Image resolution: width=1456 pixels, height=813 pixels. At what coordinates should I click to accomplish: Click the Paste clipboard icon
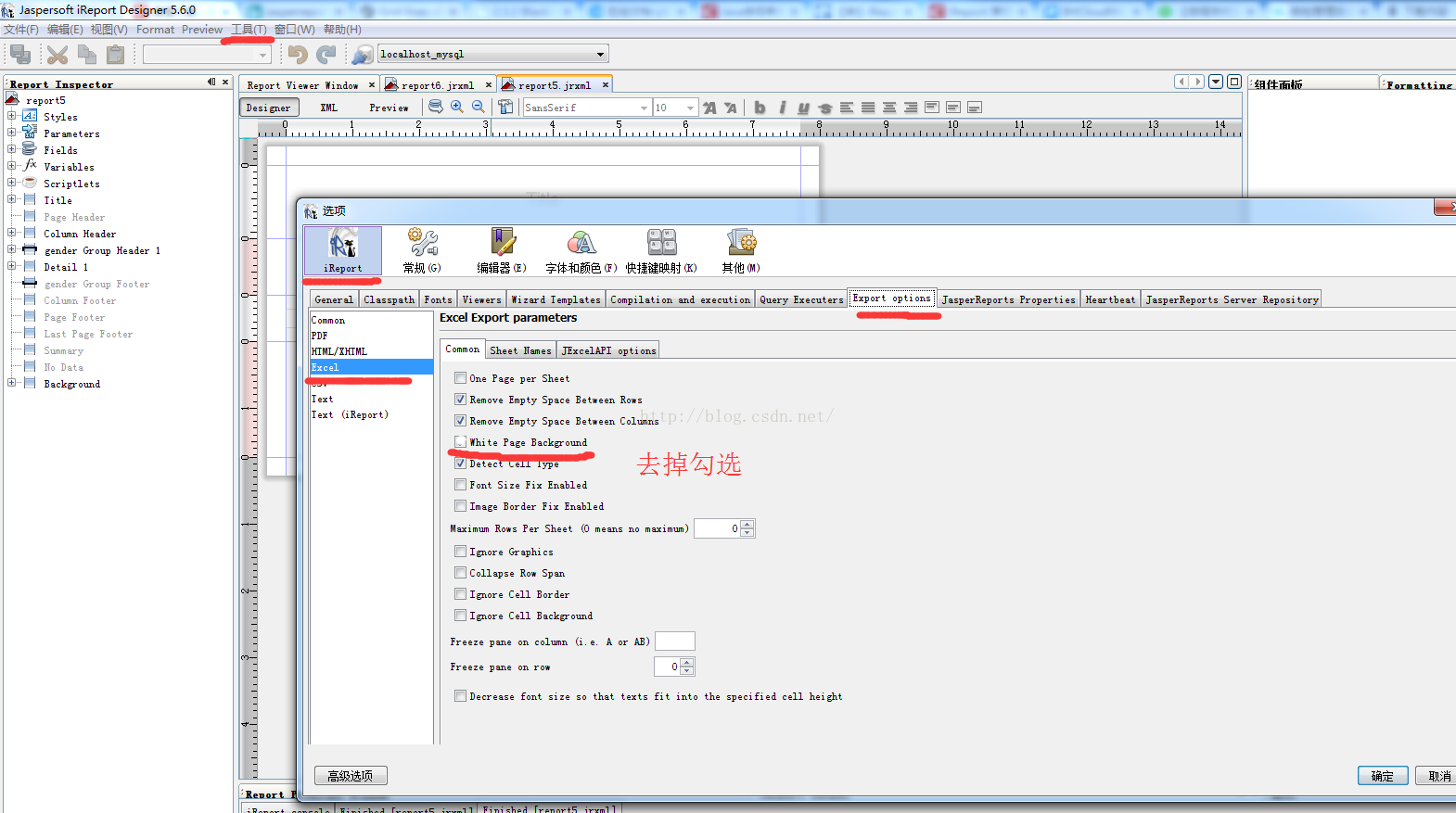point(115,55)
